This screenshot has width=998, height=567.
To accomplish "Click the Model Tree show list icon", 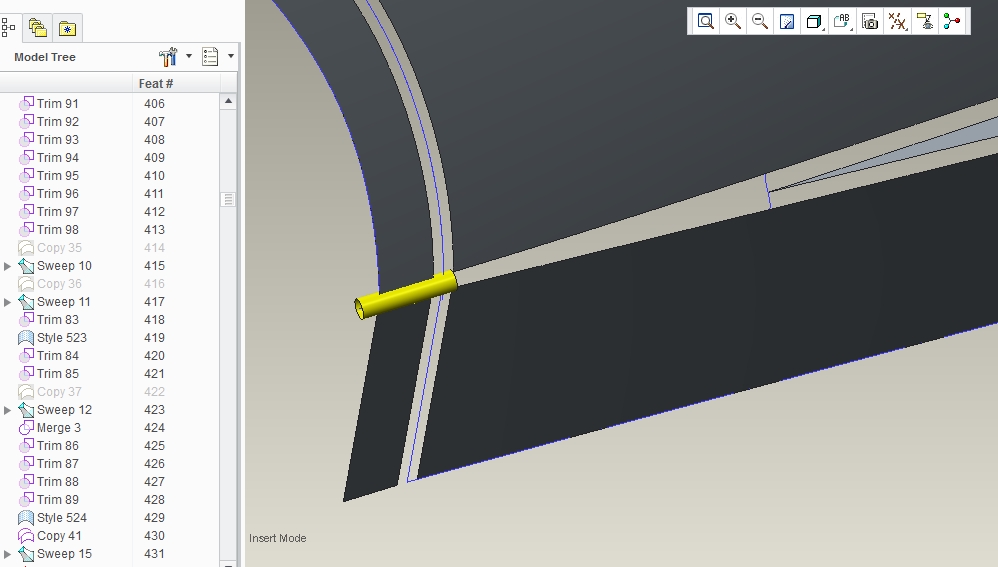I will coord(210,57).
